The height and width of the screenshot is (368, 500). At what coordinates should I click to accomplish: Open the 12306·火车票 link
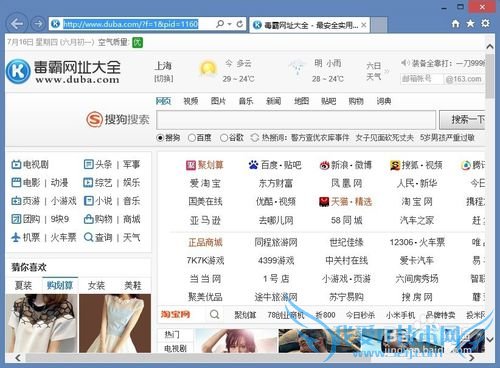(x=417, y=242)
